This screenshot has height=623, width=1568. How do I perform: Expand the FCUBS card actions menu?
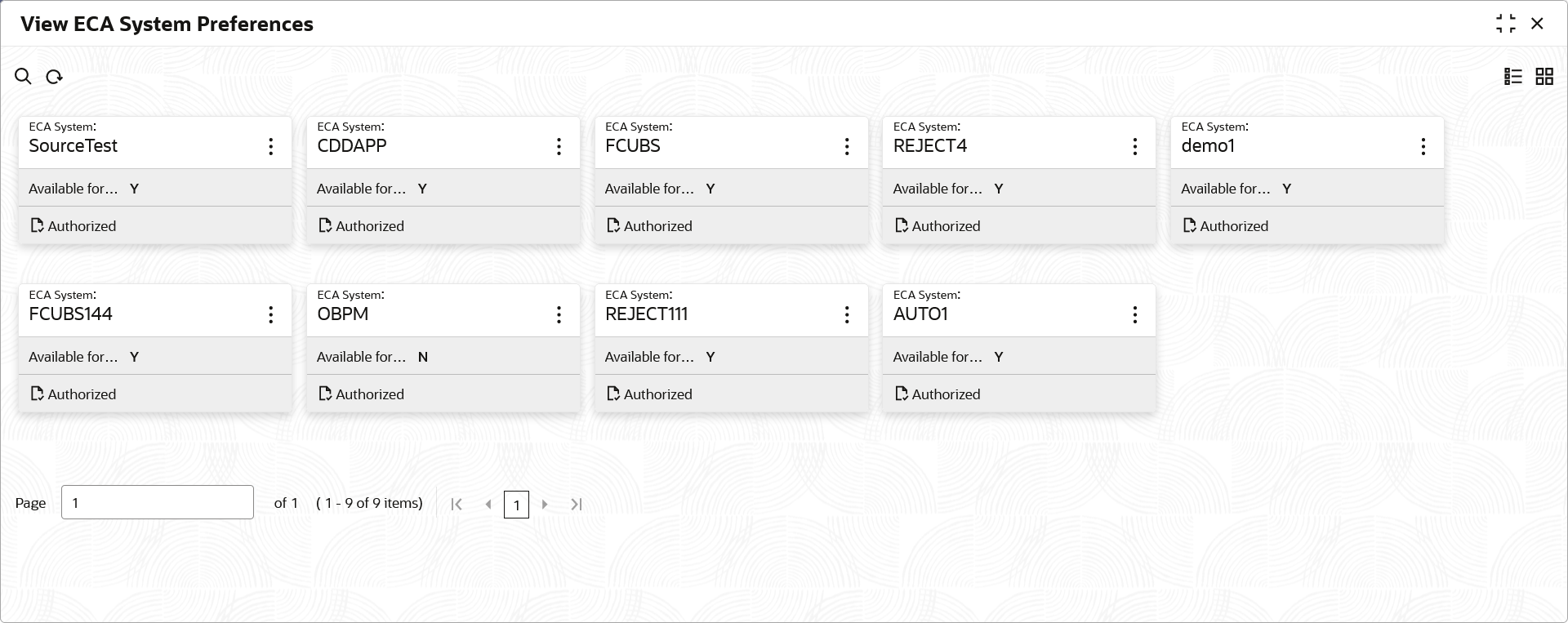(847, 147)
